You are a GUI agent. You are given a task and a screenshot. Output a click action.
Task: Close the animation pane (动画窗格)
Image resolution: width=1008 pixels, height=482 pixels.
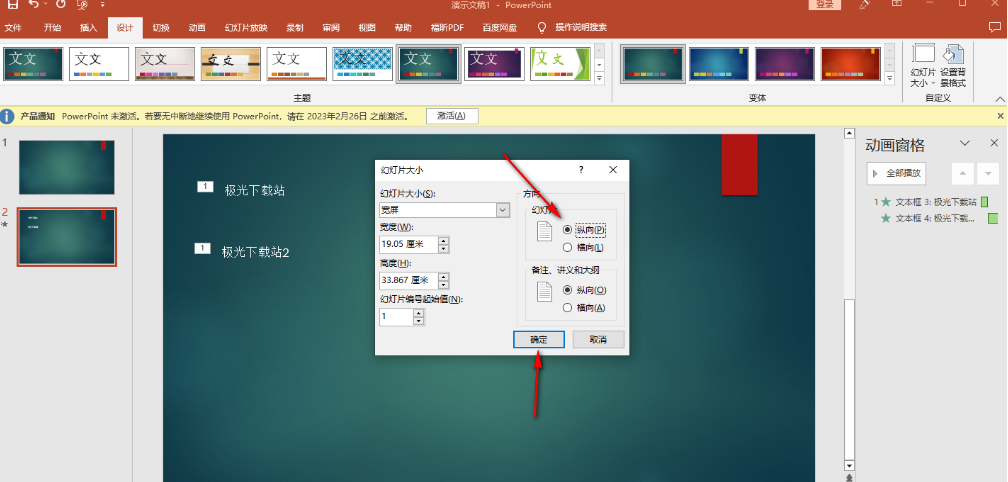994,143
